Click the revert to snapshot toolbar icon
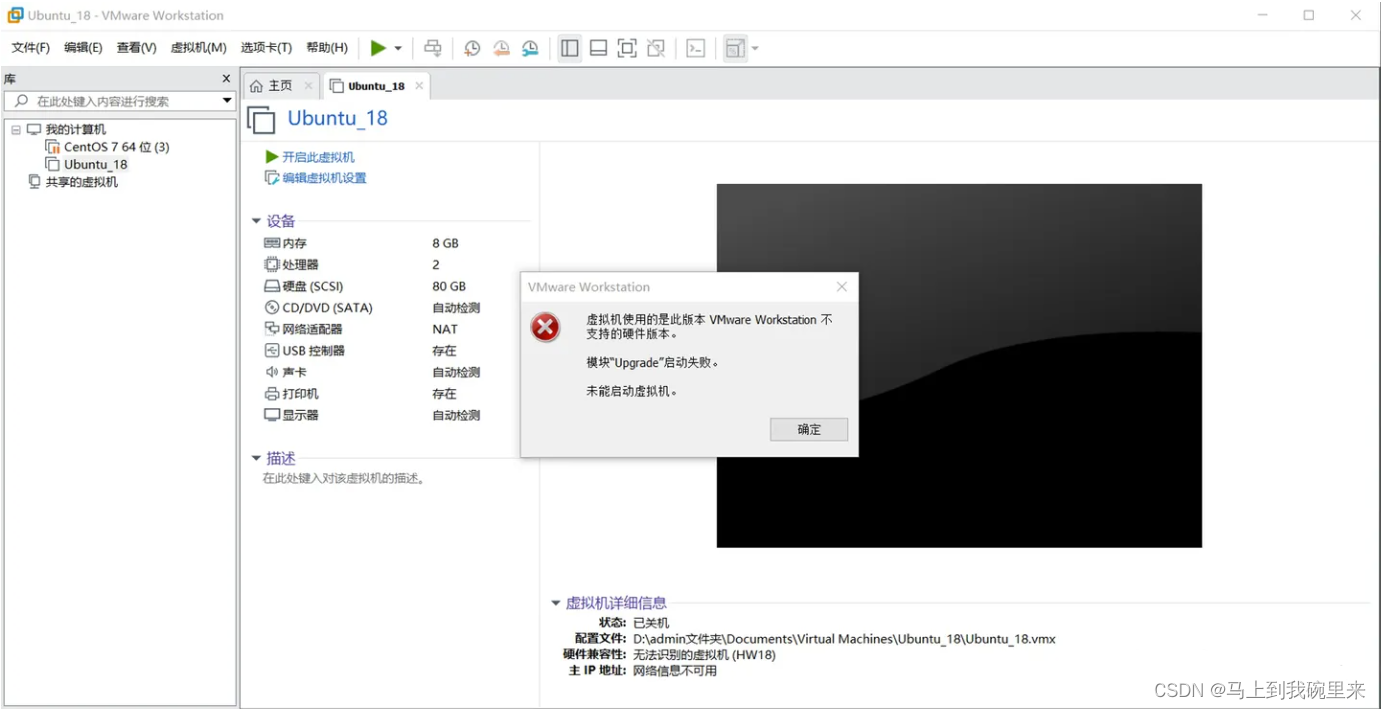Viewport: 1381px width, 709px height. (x=501, y=48)
